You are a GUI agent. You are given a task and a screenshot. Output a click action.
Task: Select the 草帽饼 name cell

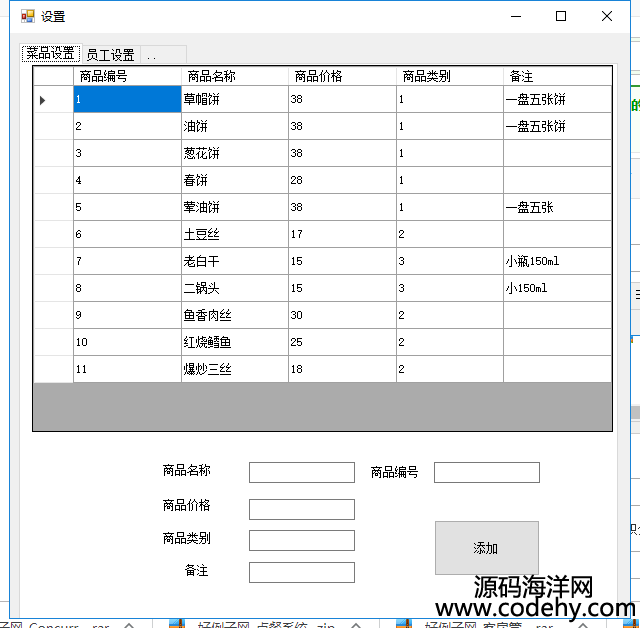235,99
